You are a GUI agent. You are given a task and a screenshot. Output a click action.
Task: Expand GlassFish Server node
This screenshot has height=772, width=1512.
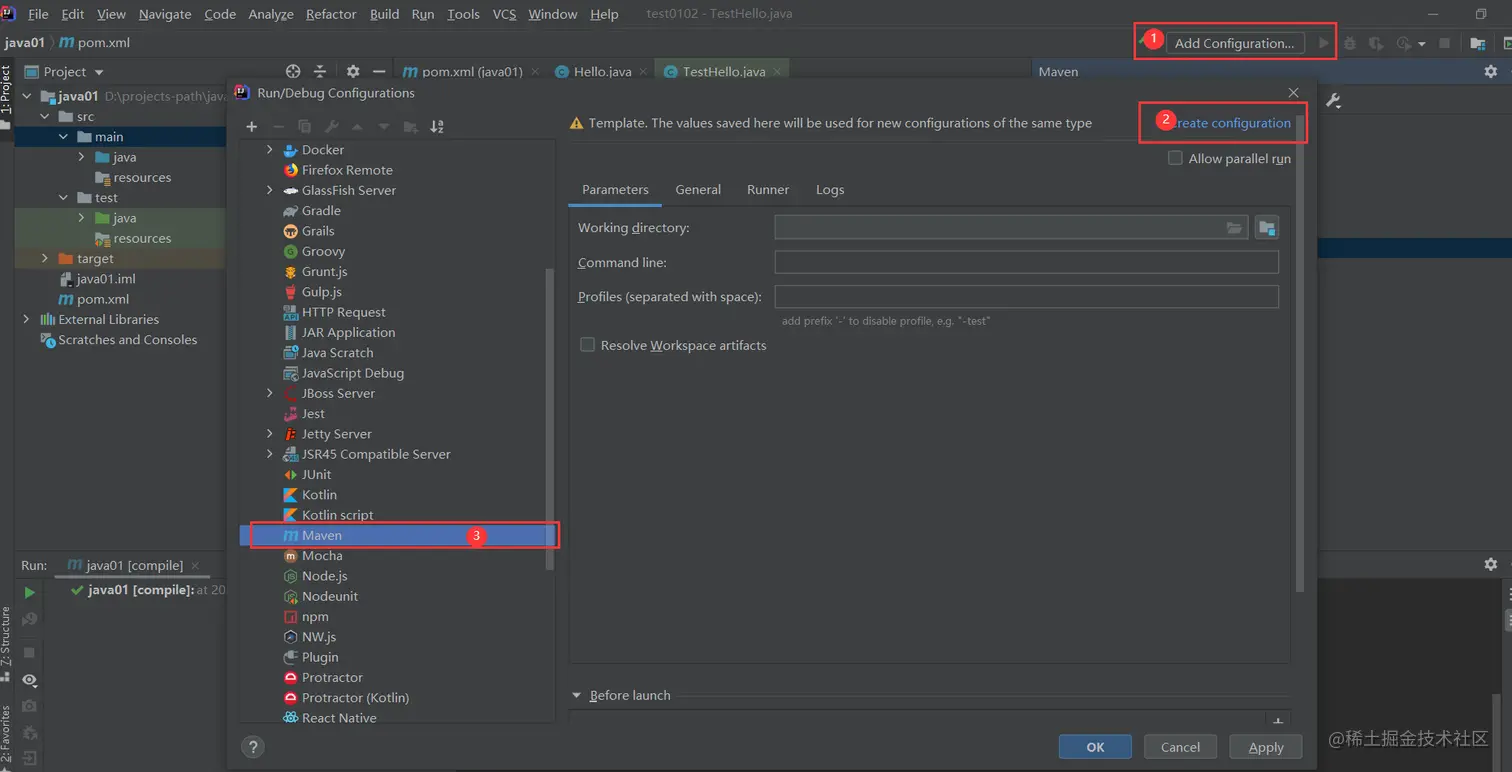(x=269, y=190)
